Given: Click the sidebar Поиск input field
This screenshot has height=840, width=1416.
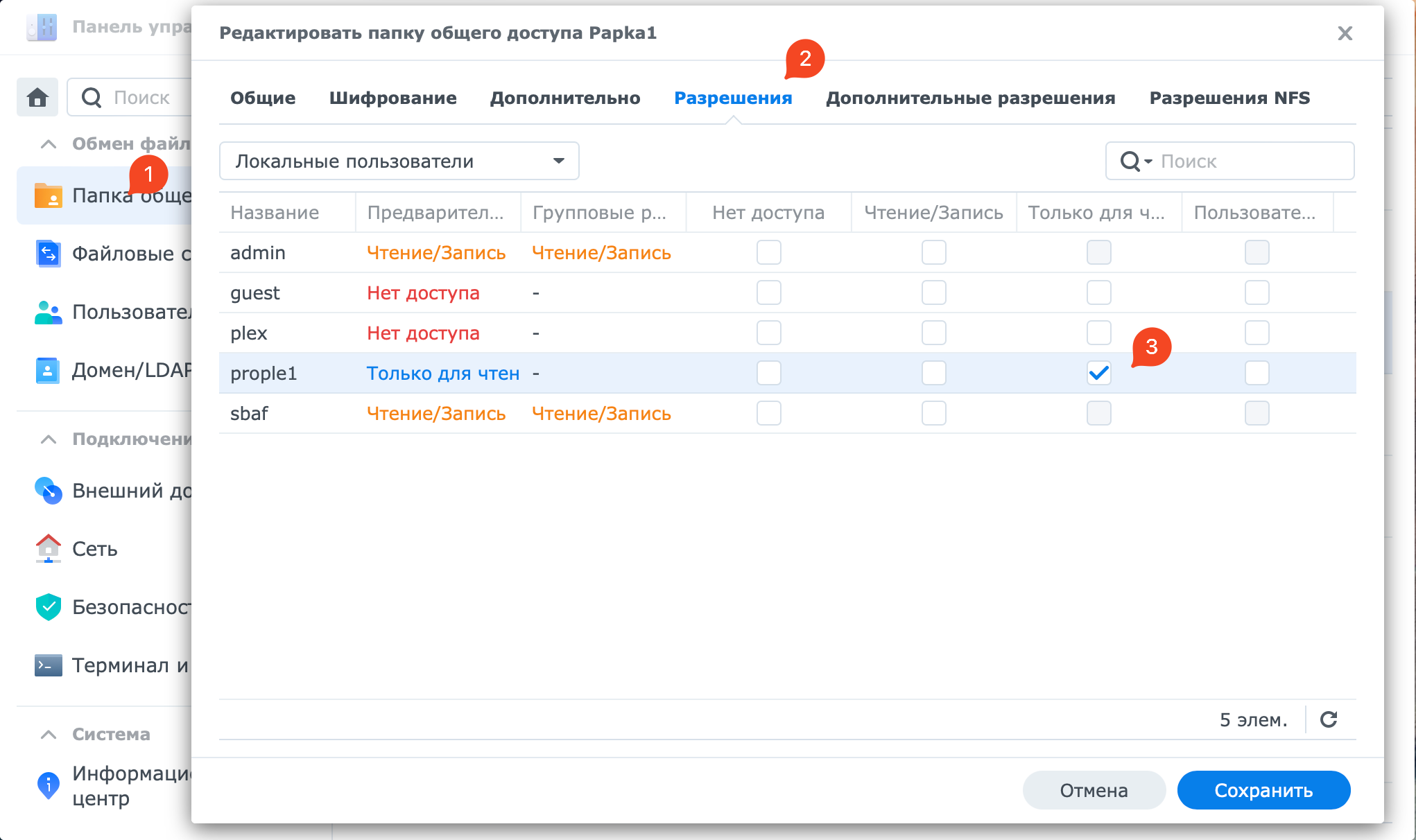Looking at the screenshot, I should tap(129, 97).
